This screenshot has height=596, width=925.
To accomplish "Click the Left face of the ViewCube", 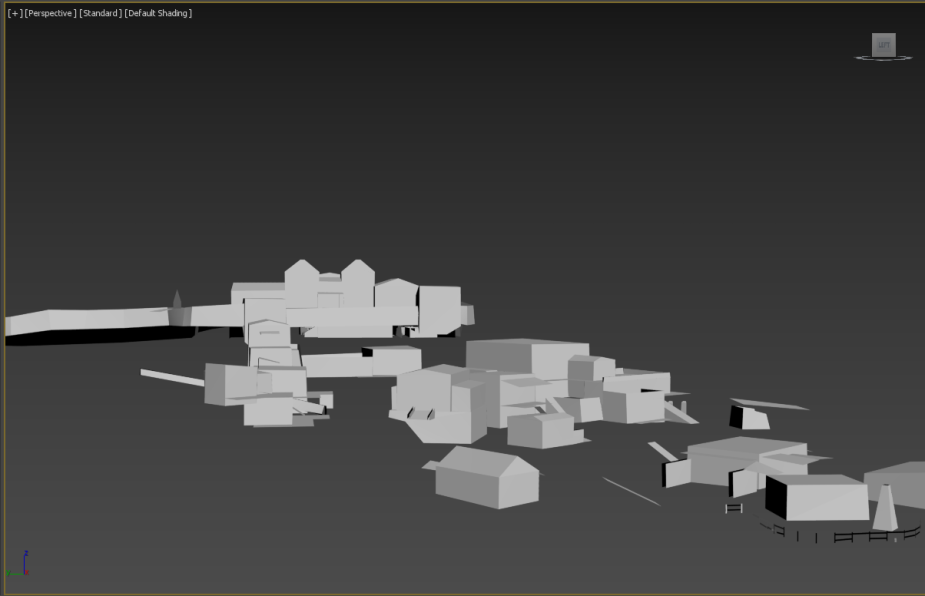I will [x=884, y=45].
